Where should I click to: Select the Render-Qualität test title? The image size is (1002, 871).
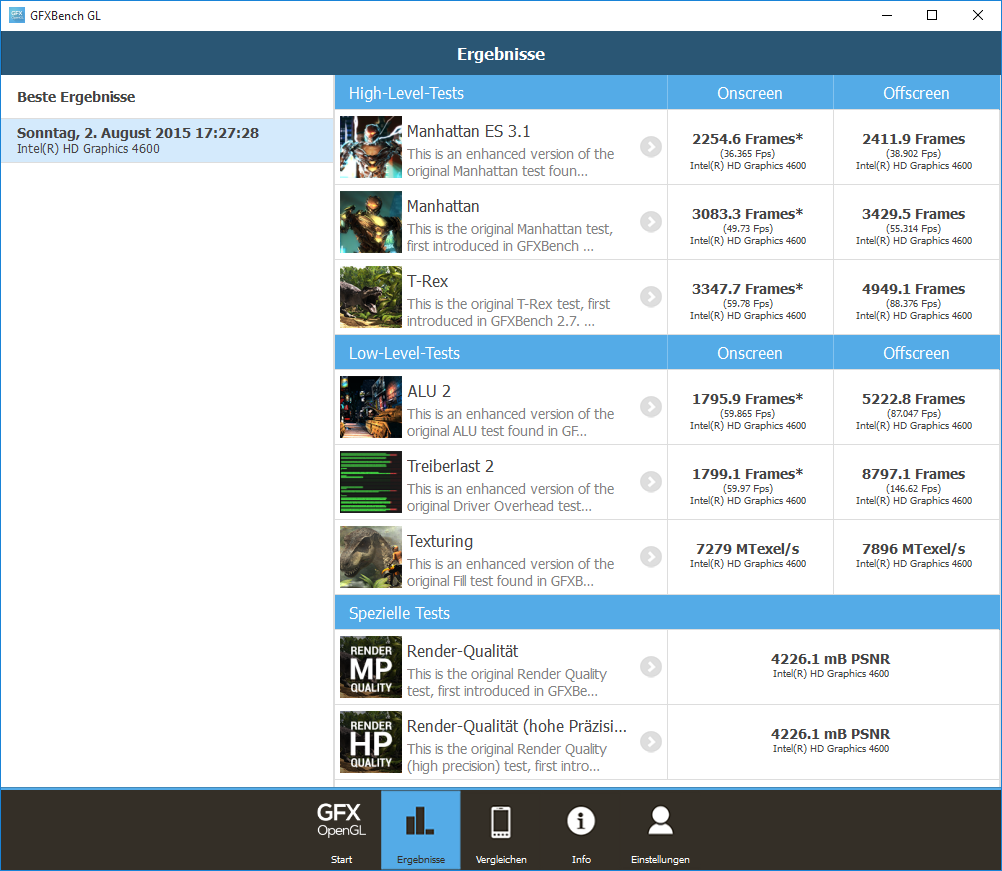[462, 651]
